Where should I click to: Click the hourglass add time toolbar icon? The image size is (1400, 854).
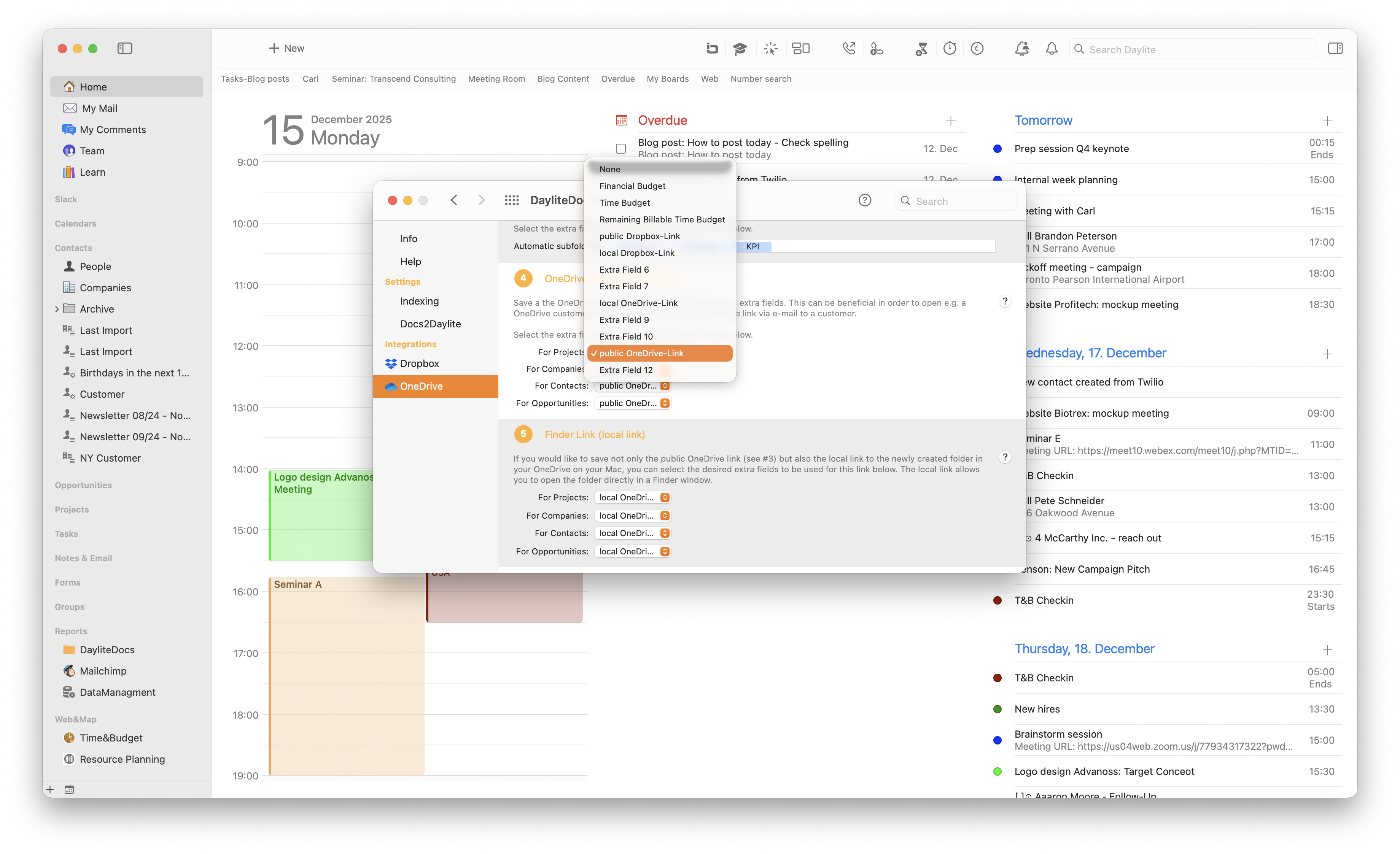pos(921,49)
